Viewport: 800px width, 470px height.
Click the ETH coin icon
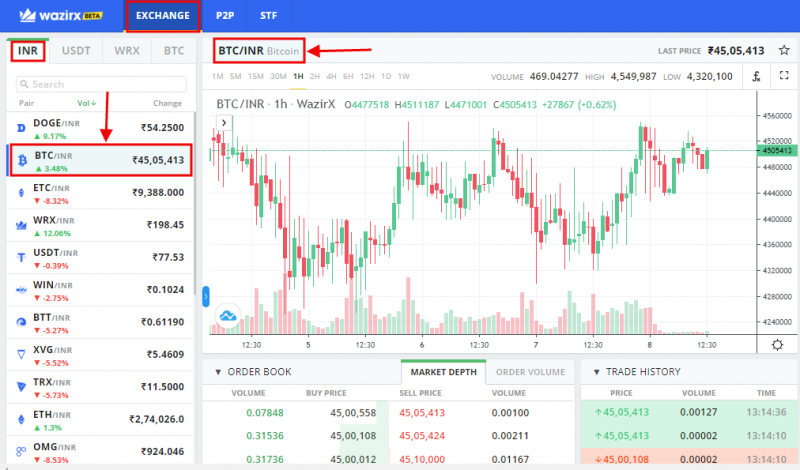(x=21, y=419)
